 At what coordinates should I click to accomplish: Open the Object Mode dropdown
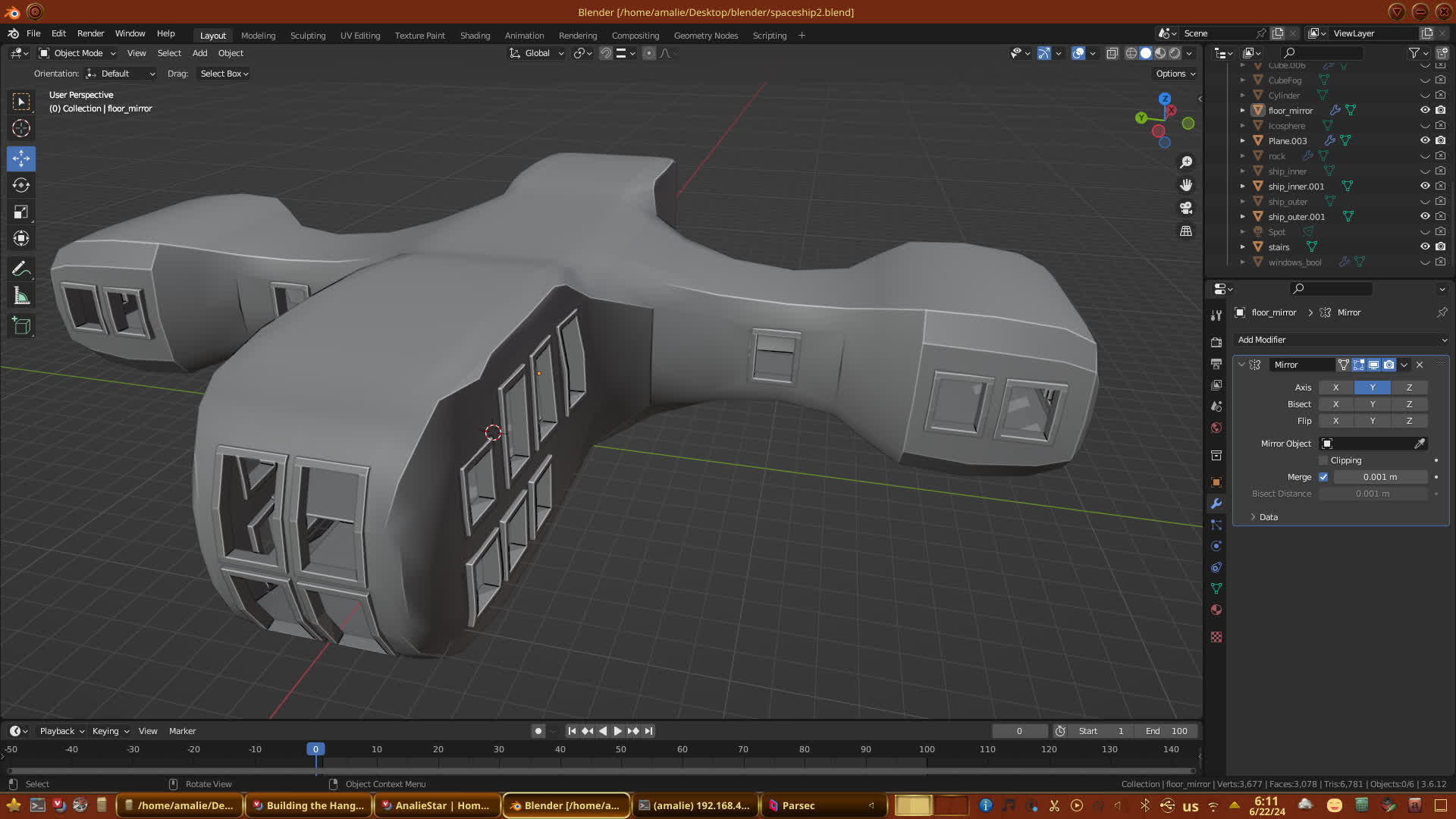click(78, 53)
